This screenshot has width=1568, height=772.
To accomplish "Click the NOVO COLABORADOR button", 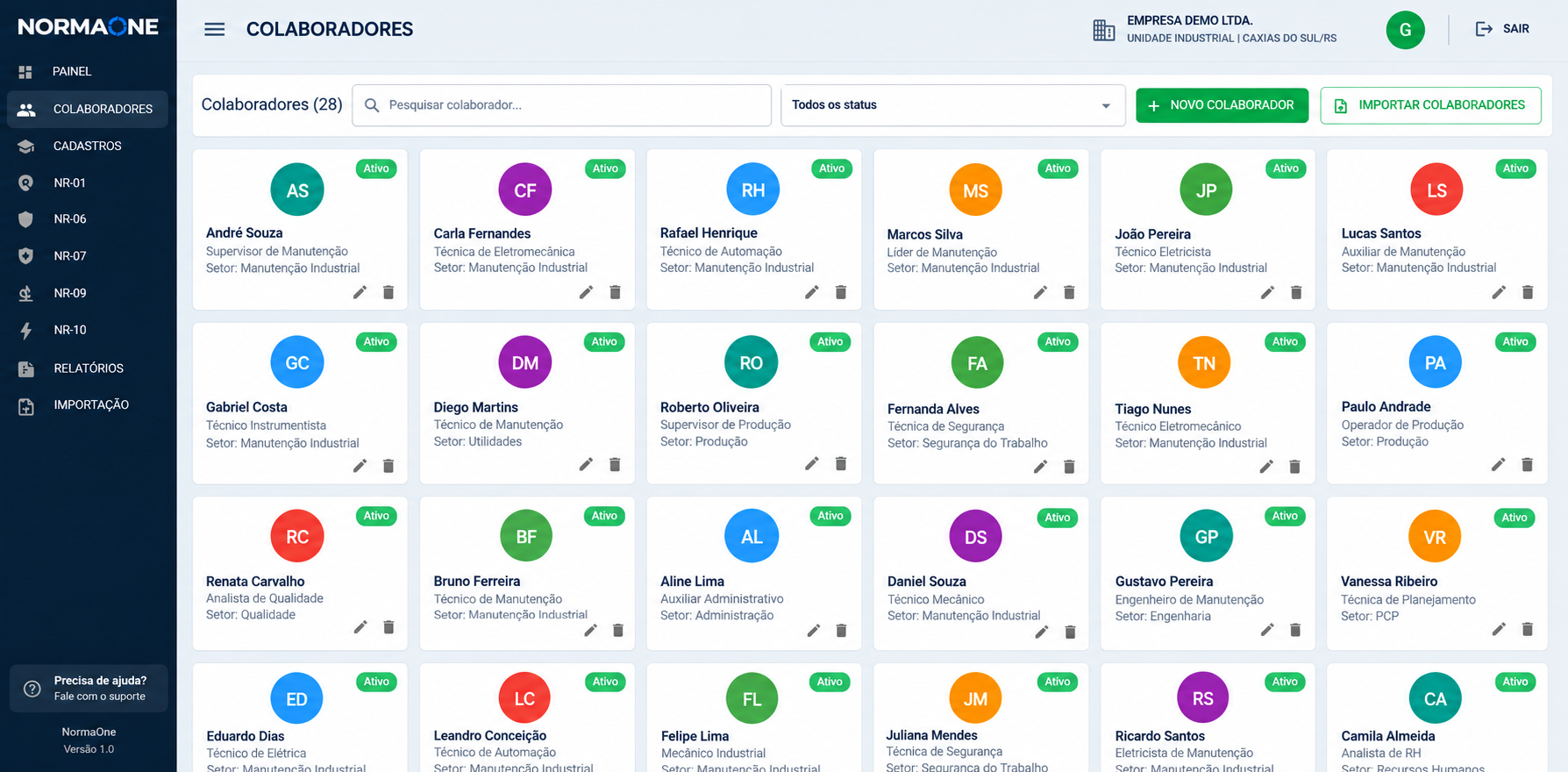I will pyautogui.click(x=1222, y=105).
